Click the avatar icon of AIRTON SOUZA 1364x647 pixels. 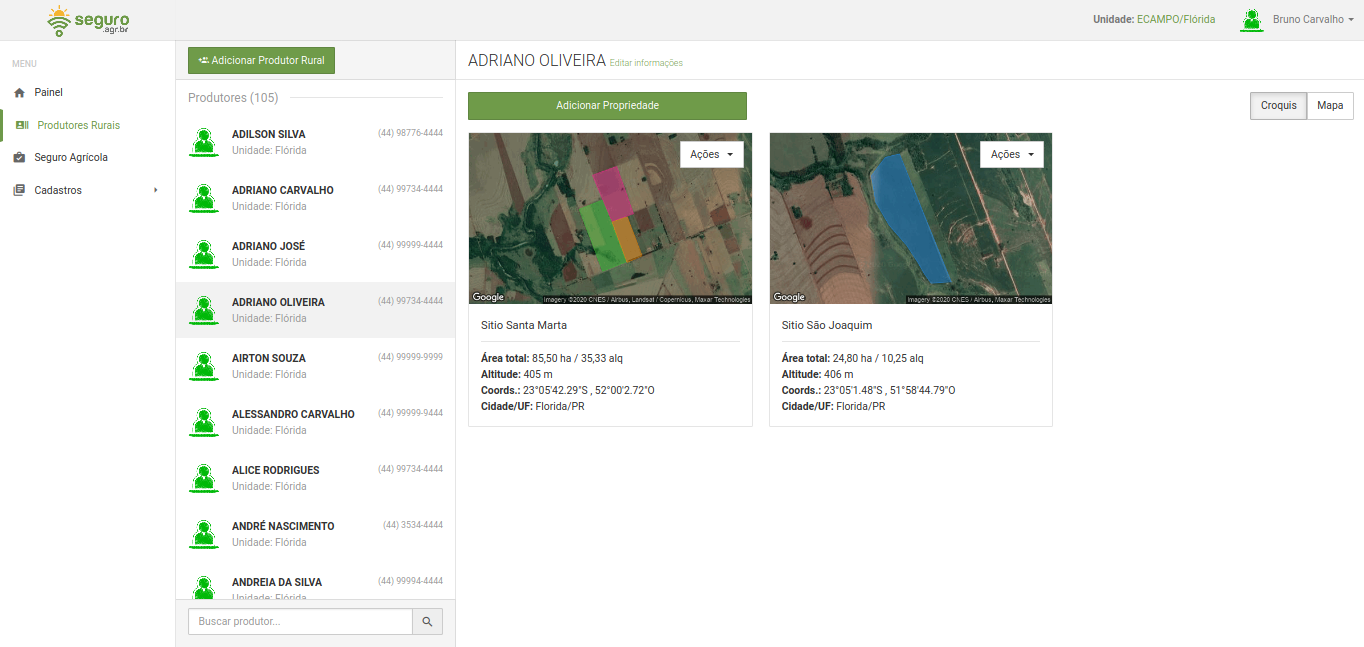coord(204,366)
